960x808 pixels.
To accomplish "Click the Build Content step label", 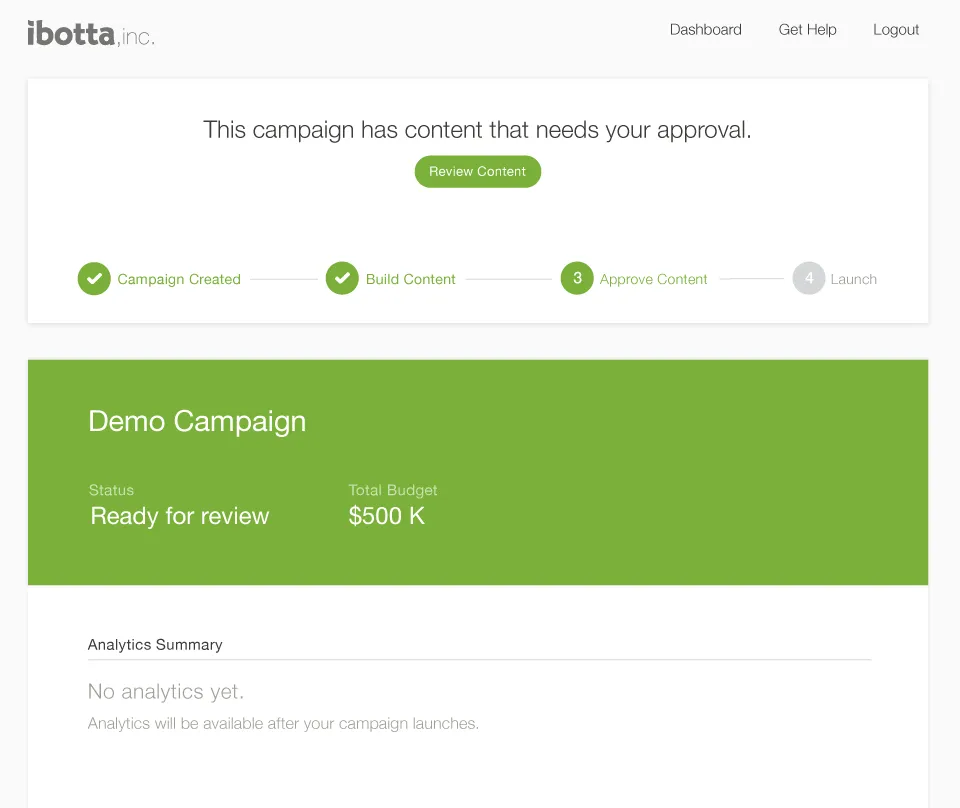I will [410, 280].
